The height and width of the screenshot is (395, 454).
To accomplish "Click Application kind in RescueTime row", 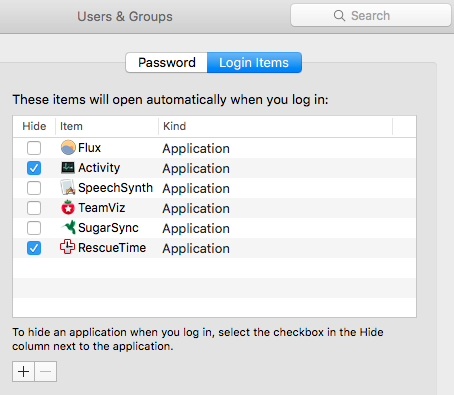I will coord(196,249).
